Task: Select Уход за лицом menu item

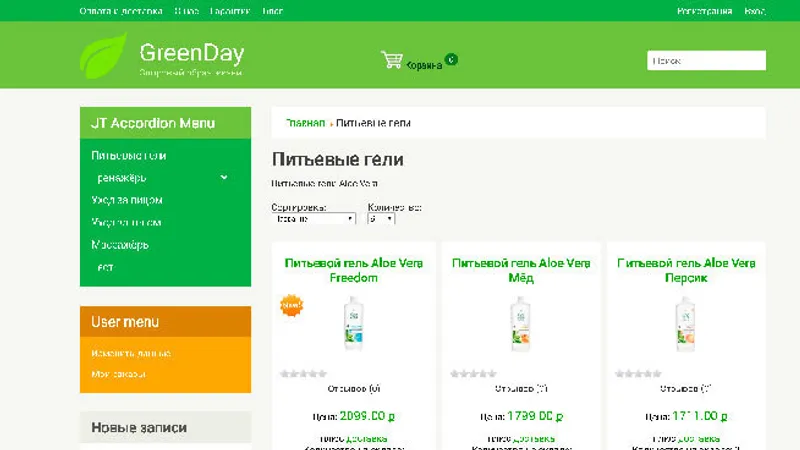Action: [127, 200]
